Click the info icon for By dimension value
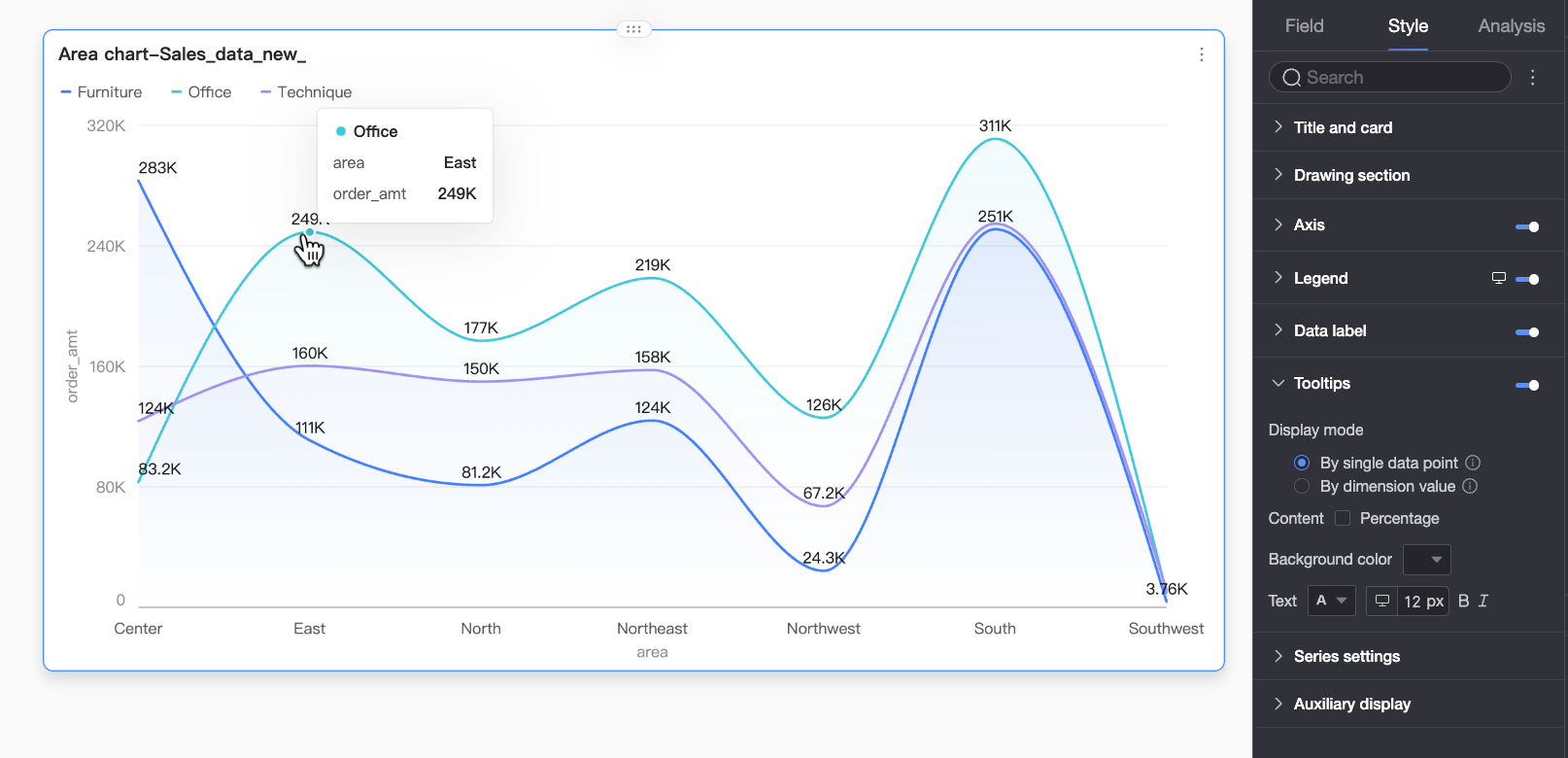This screenshot has height=758, width=1568. click(x=1470, y=486)
